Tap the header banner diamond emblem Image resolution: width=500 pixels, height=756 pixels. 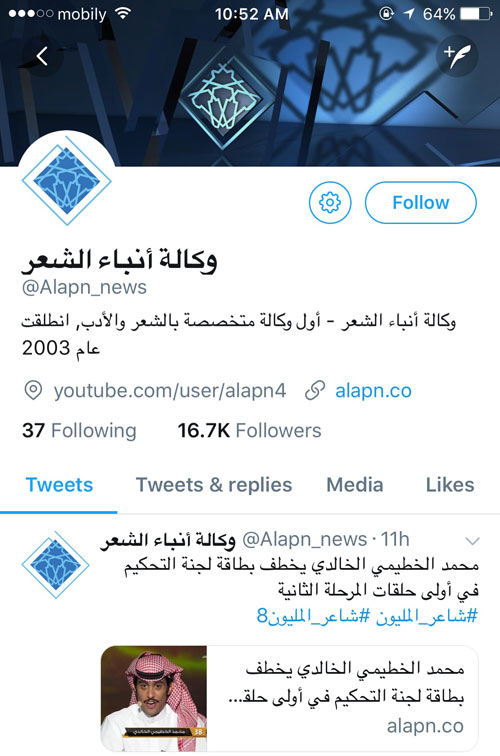(x=225, y=101)
